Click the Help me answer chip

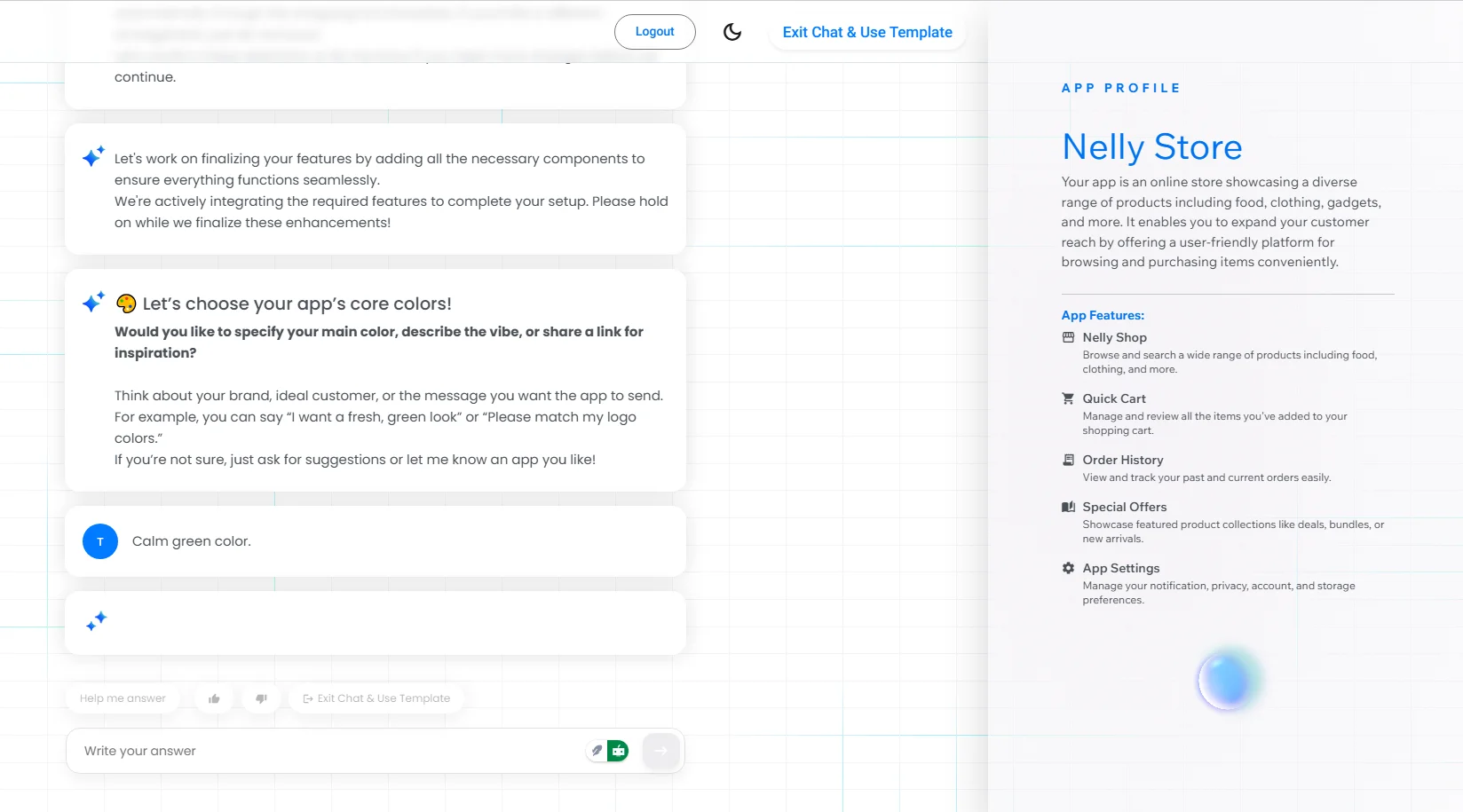pos(123,698)
